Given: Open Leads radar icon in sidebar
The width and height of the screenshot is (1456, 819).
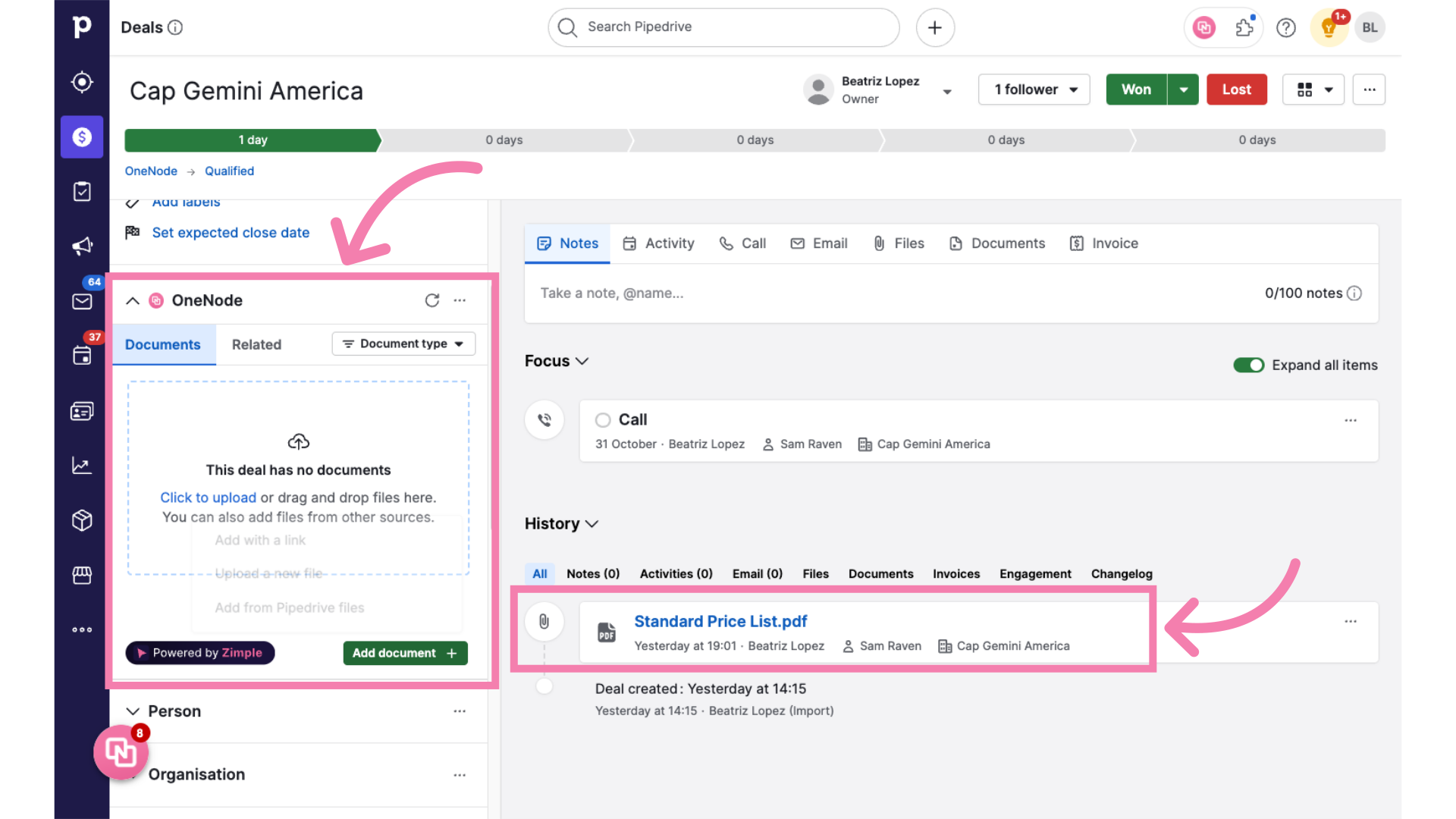Looking at the screenshot, I should pos(82,82).
